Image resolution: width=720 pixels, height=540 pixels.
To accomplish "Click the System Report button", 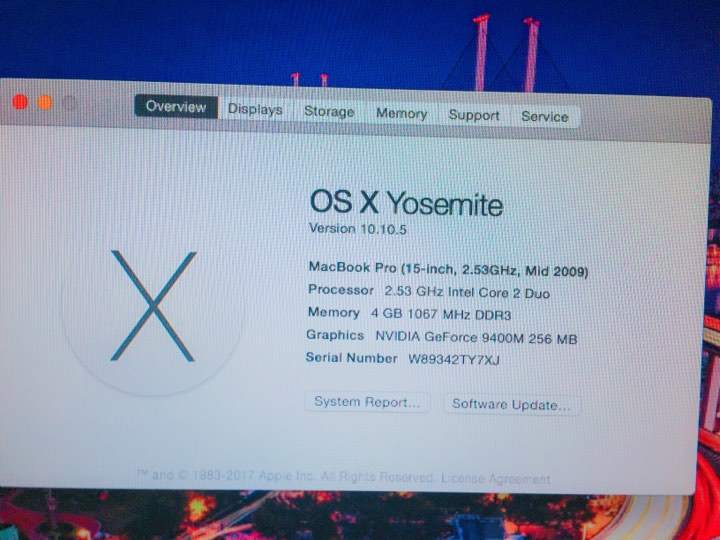I will point(367,402).
